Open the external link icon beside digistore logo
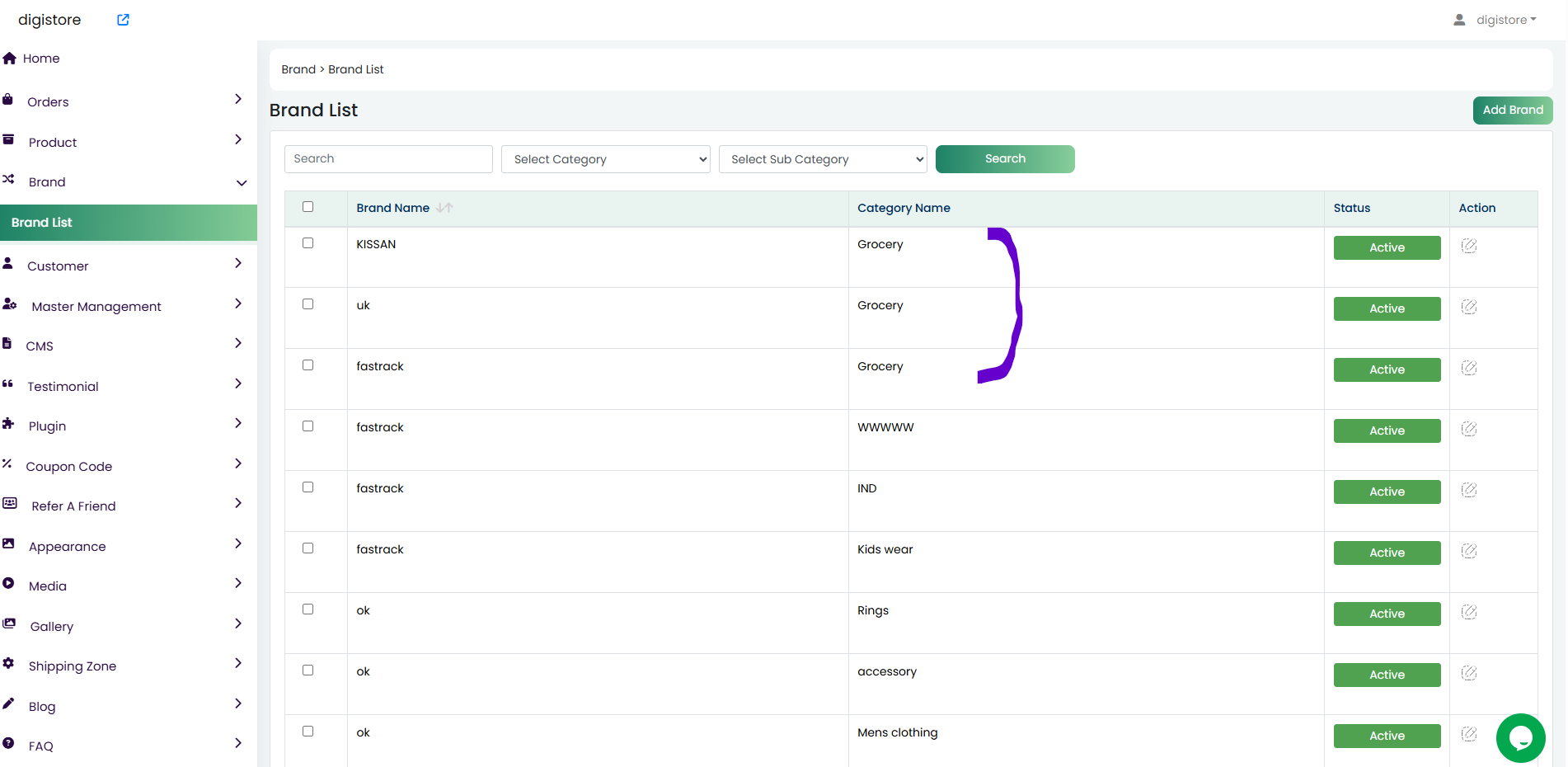This screenshot has height=767, width=1568. [x=123, y=20]
